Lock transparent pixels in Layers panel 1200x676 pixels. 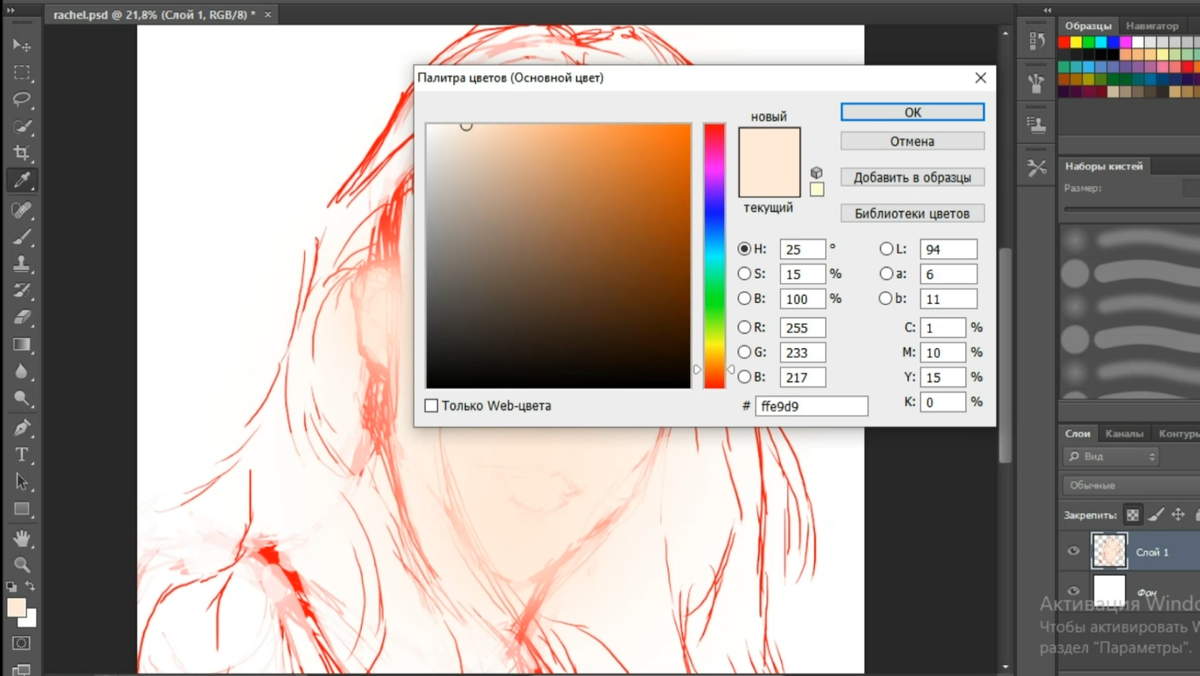[1132, 515]
